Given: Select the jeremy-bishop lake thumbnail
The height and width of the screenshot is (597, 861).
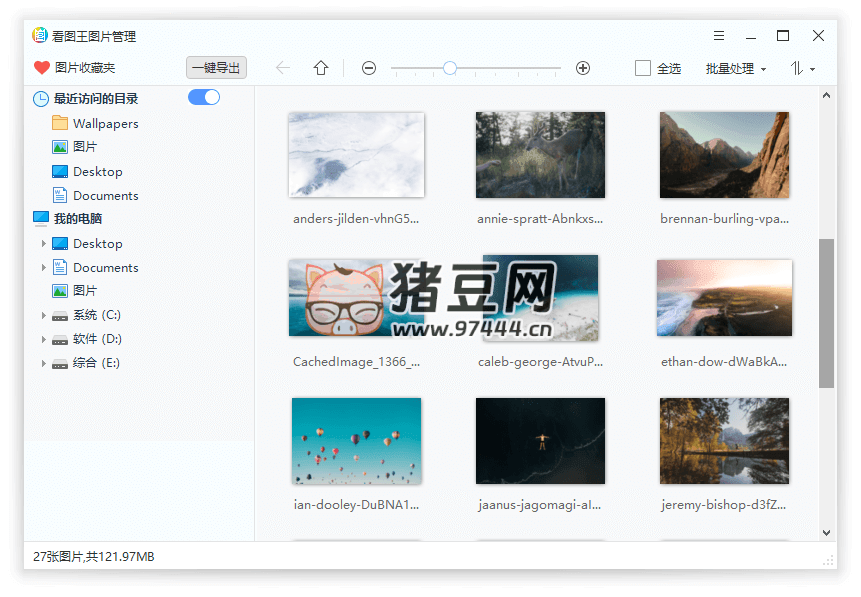Looking at the screenshot, I should click(724, 441).
